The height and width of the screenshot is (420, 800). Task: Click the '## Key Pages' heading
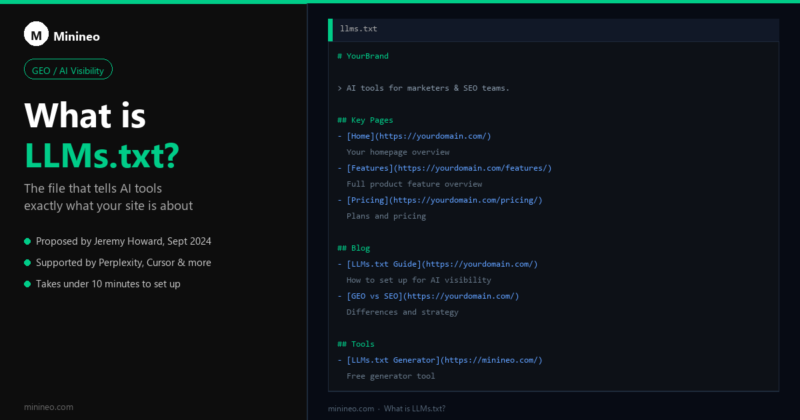tap(365, 120)
